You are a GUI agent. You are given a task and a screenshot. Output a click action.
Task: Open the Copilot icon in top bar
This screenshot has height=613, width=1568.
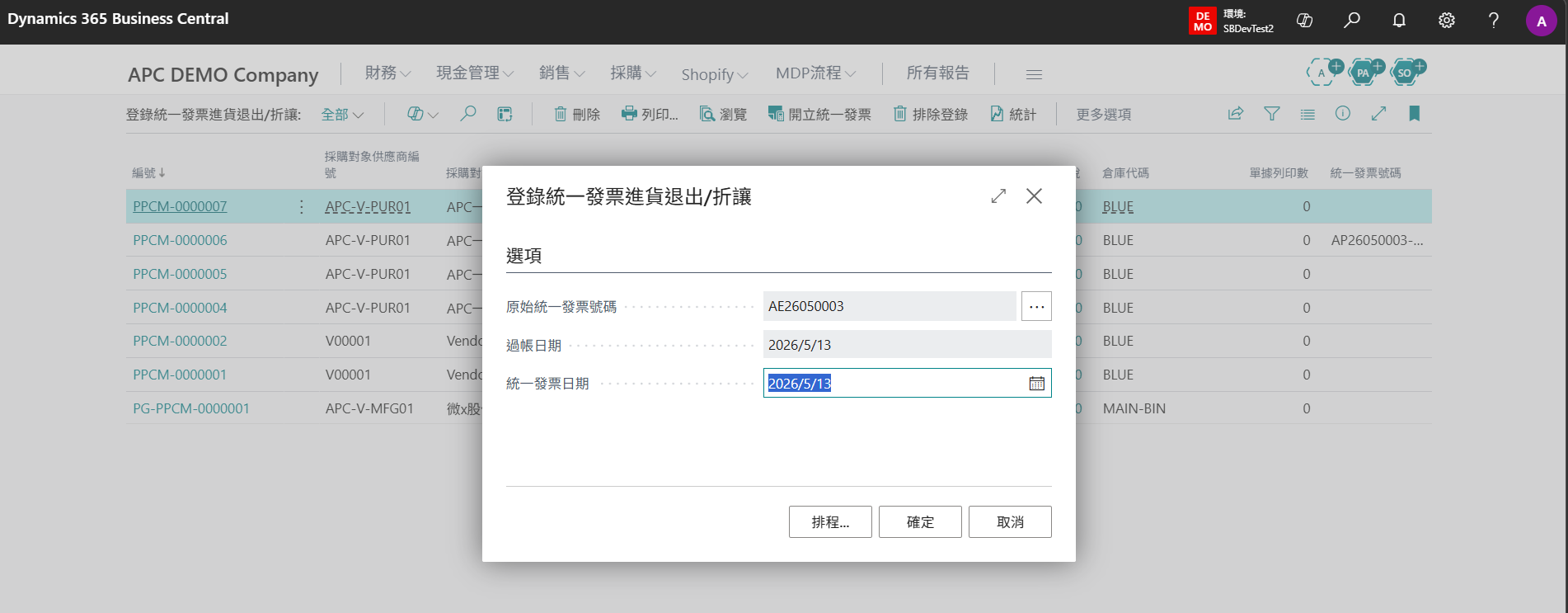click(x=1304, y=21)
